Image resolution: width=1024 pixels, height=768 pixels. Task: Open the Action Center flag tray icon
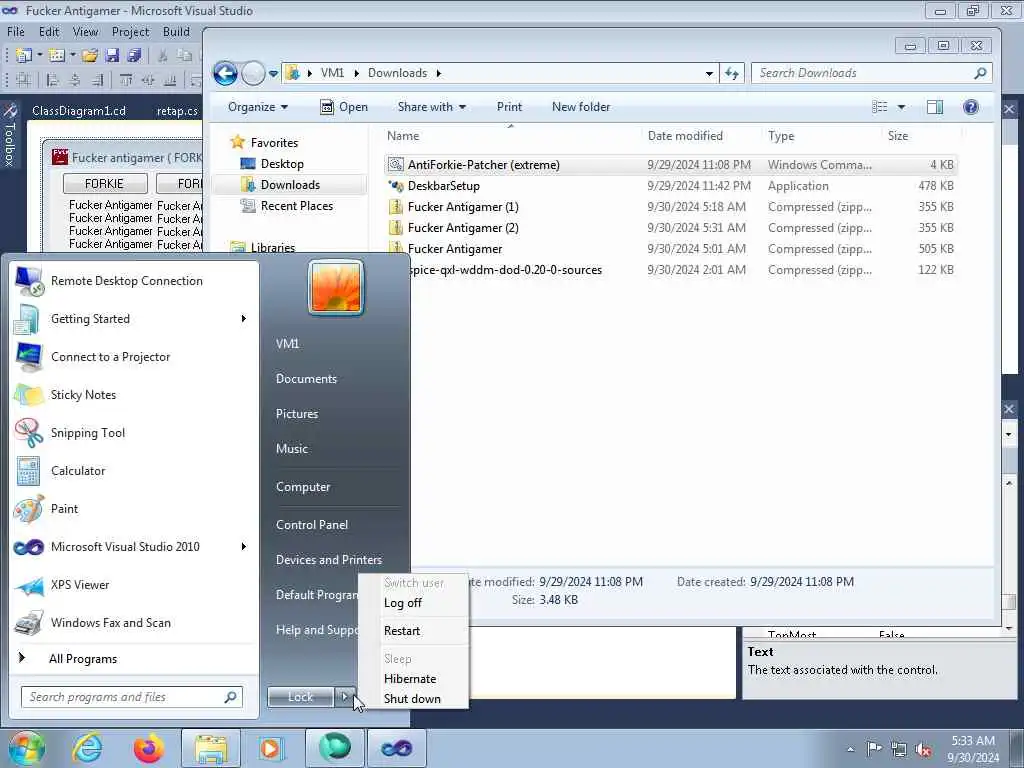click(x=874, y=749)
